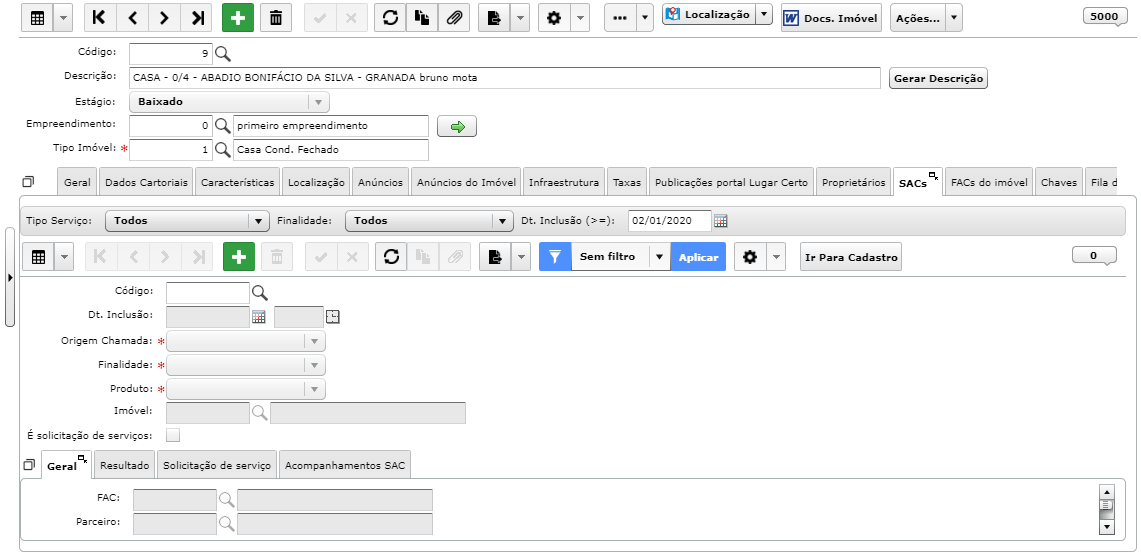The image size is (1141, 555).
Task: Click the Ir Para Cadastro button
Action: 851,257
